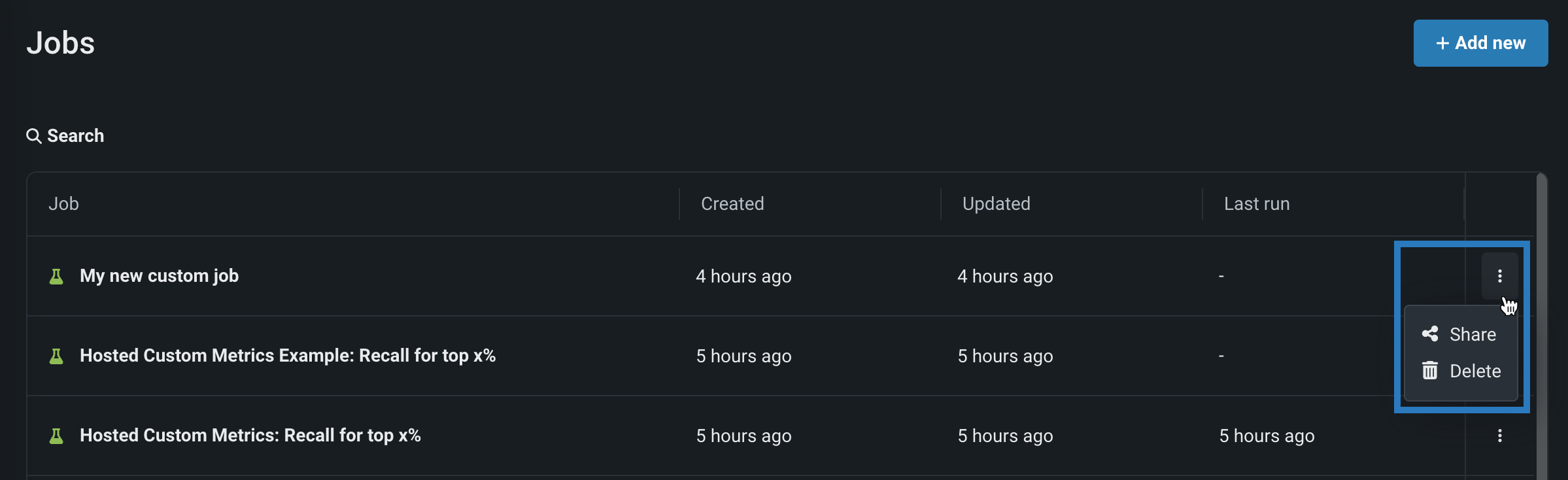This screenshot has width=1568, height=480.
Task: Sort by the Job column header
Action: (63, 204)
